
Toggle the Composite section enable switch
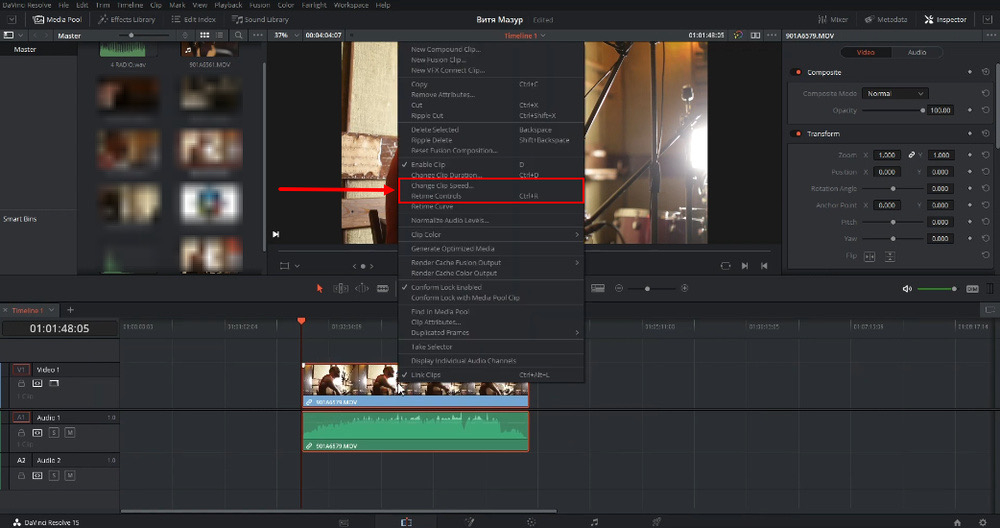pyautogui.click(x=797, y=72)
